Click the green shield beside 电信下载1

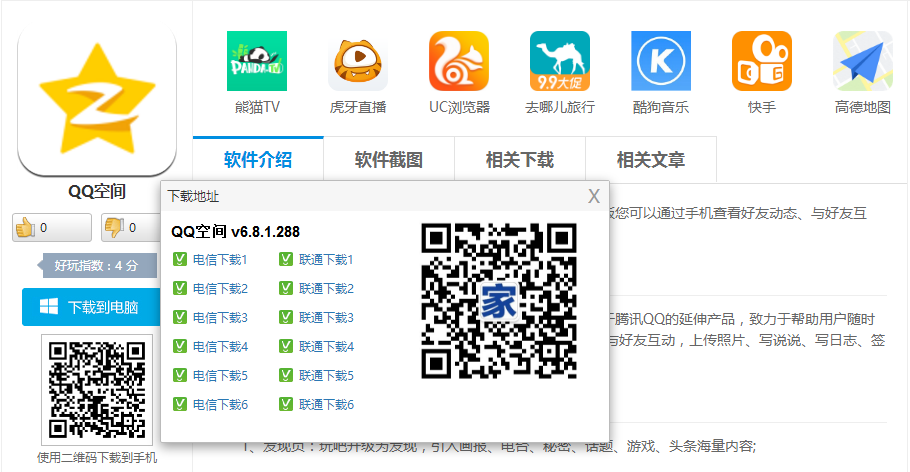click(179, 259)
